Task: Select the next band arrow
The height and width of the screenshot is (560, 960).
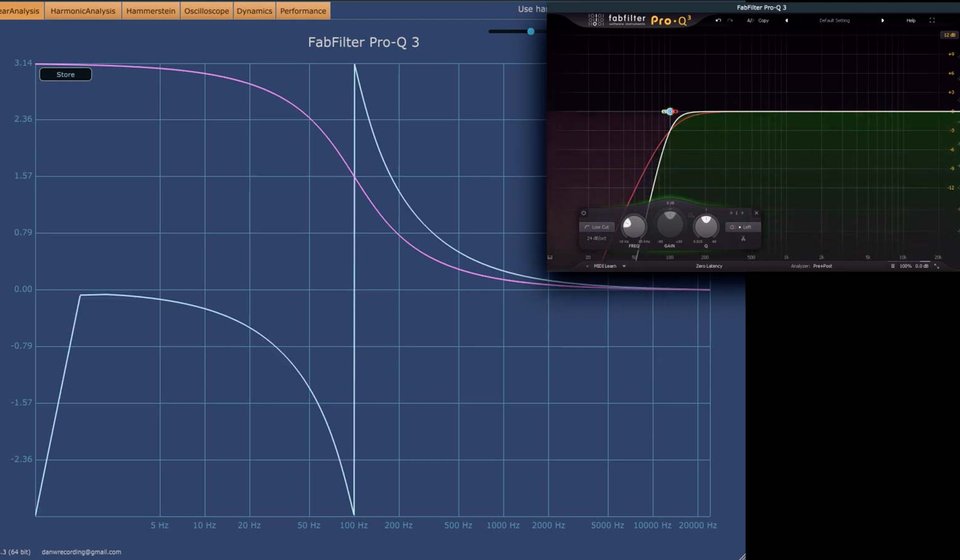Action: 743,213
